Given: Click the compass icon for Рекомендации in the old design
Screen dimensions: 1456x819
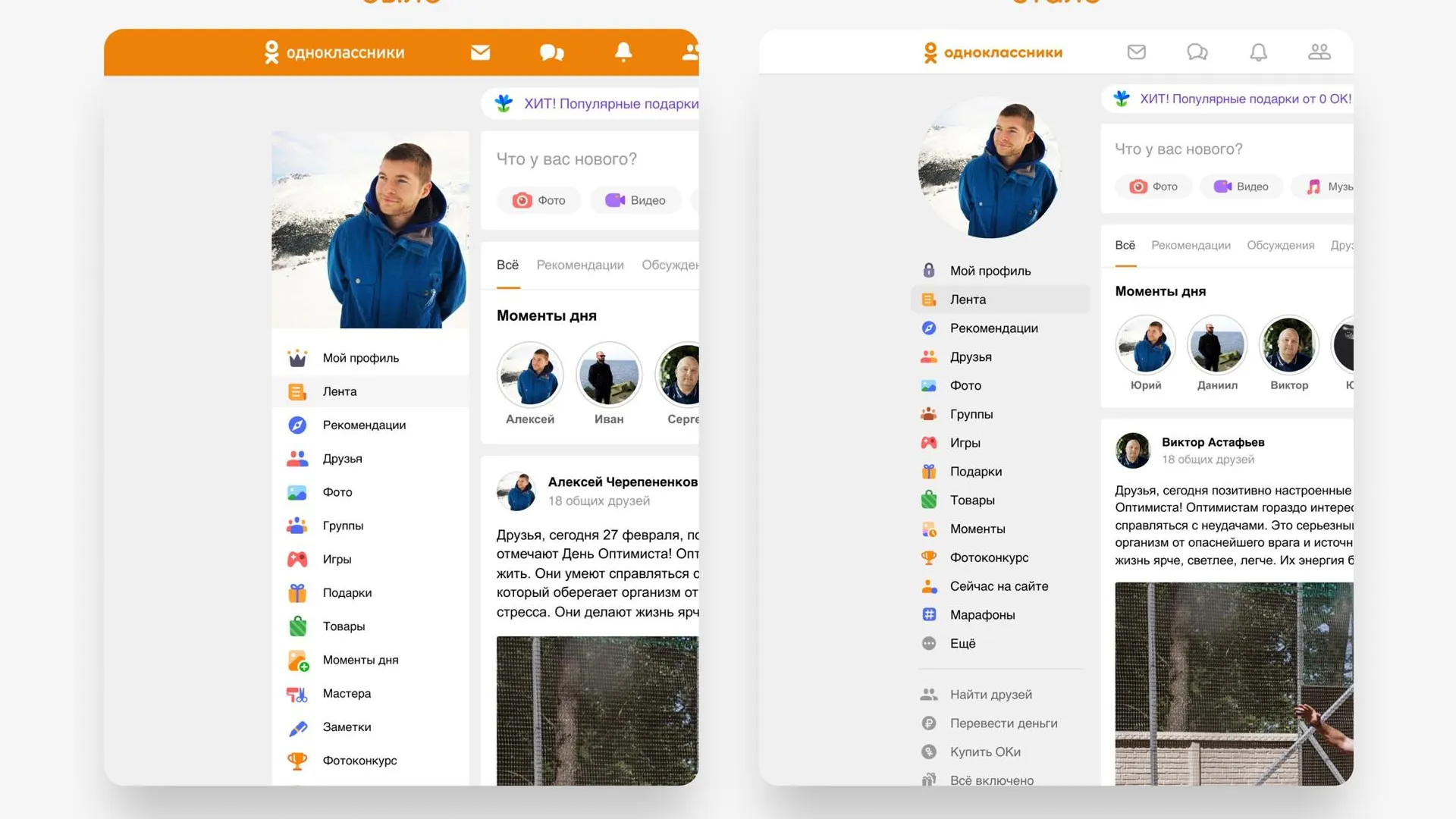Looking at the screenshot, I should click(297, 425).
